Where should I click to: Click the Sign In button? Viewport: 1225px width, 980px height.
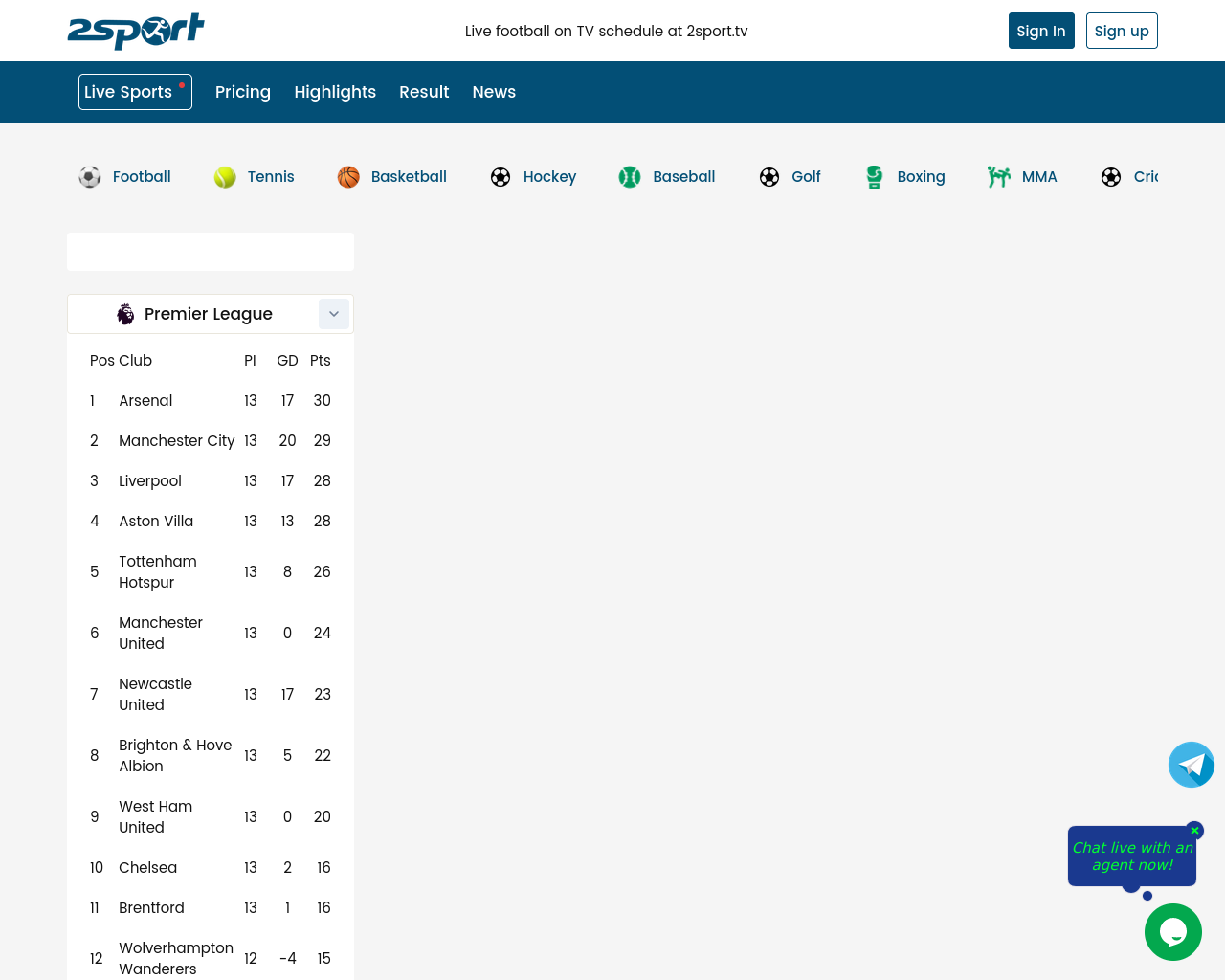click(1041, 31)
